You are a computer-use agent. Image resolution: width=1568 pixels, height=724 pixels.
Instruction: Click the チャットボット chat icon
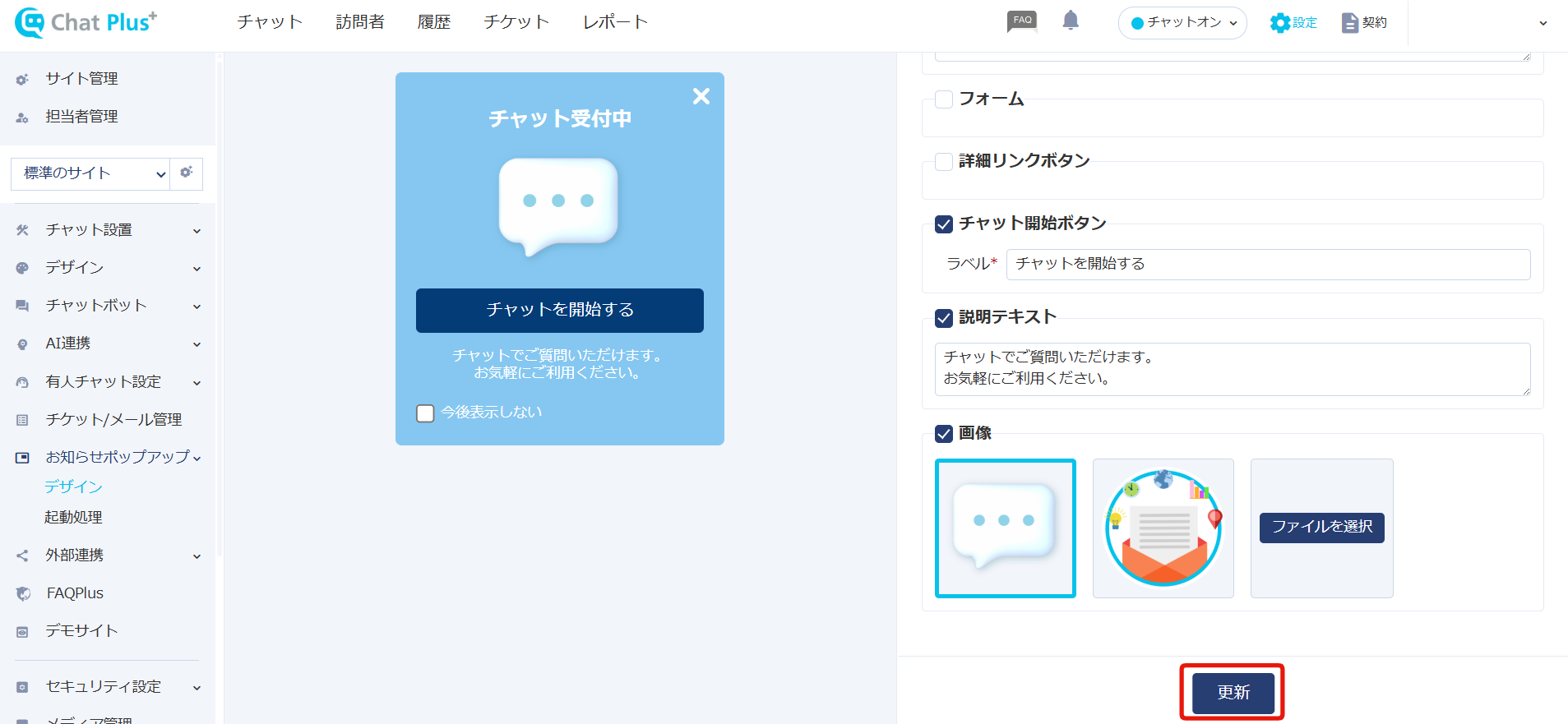(x=22, y=306)
